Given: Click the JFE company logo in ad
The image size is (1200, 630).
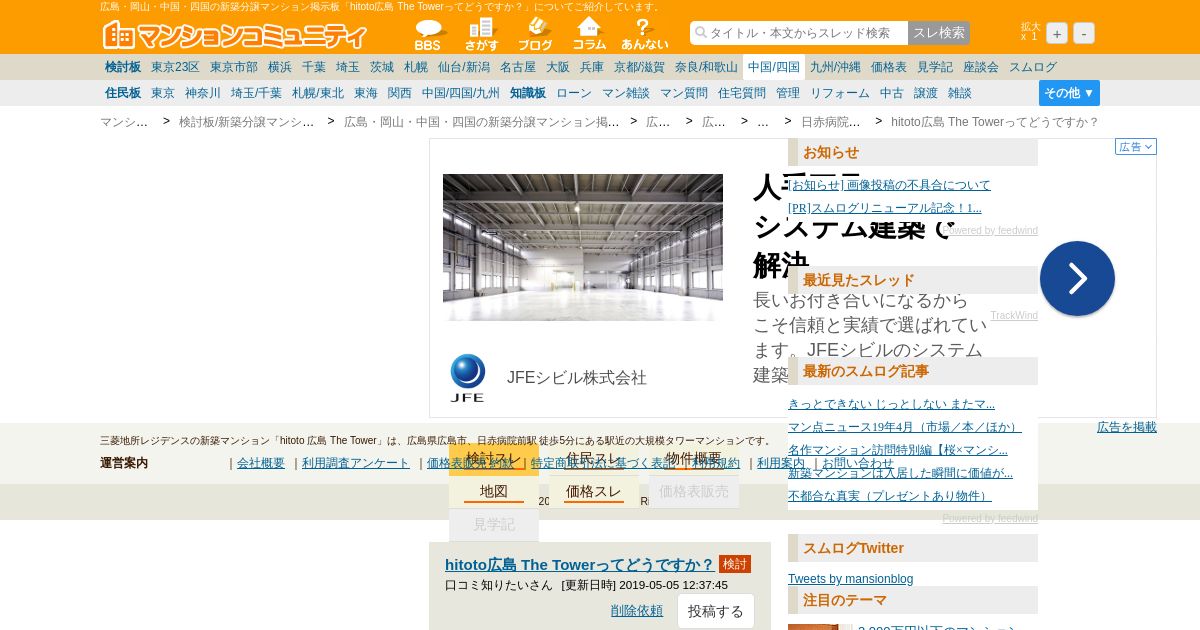Looking at the screenshot, I should pos(467,378).
